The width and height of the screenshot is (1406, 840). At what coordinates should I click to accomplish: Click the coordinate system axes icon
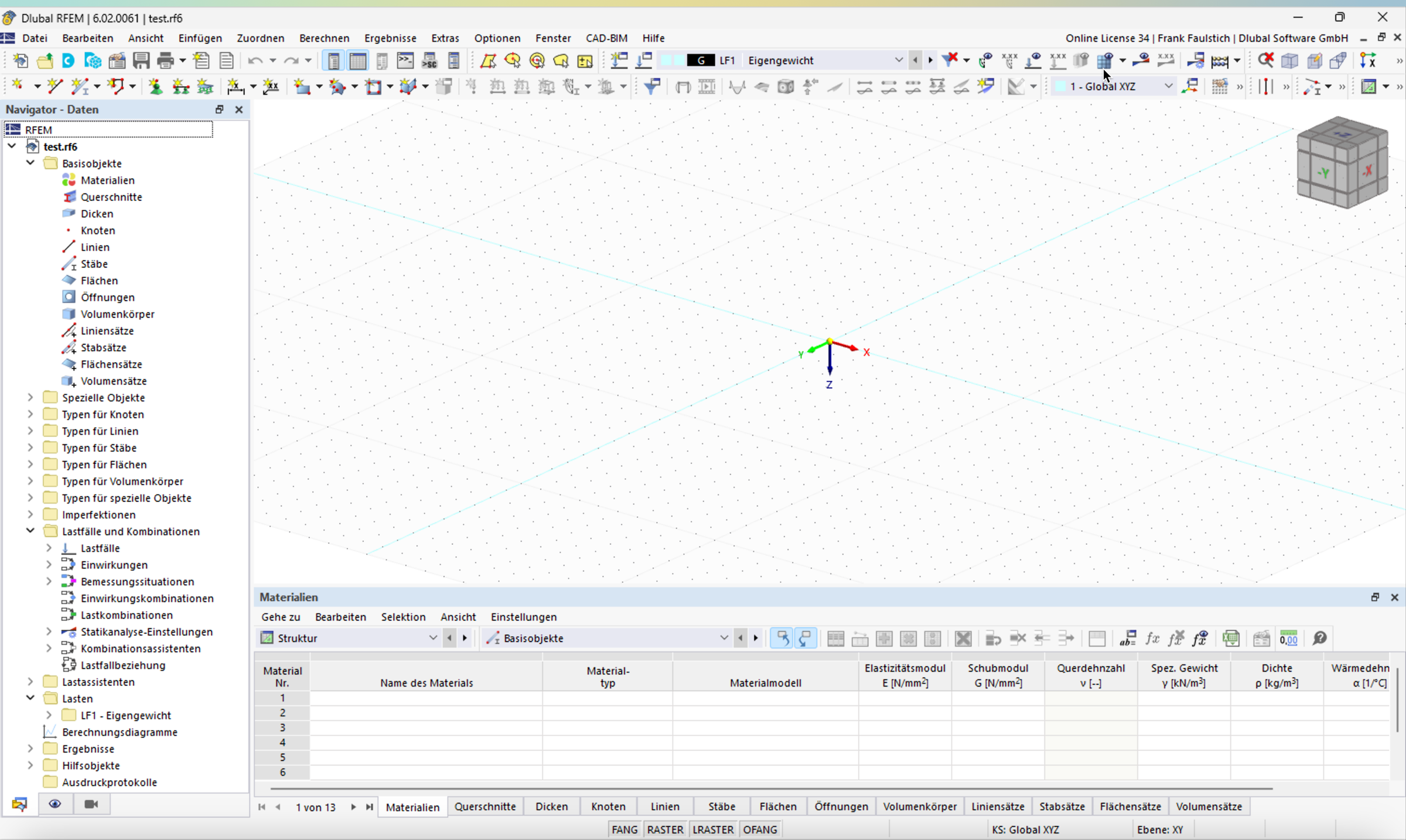(1368, 60)
